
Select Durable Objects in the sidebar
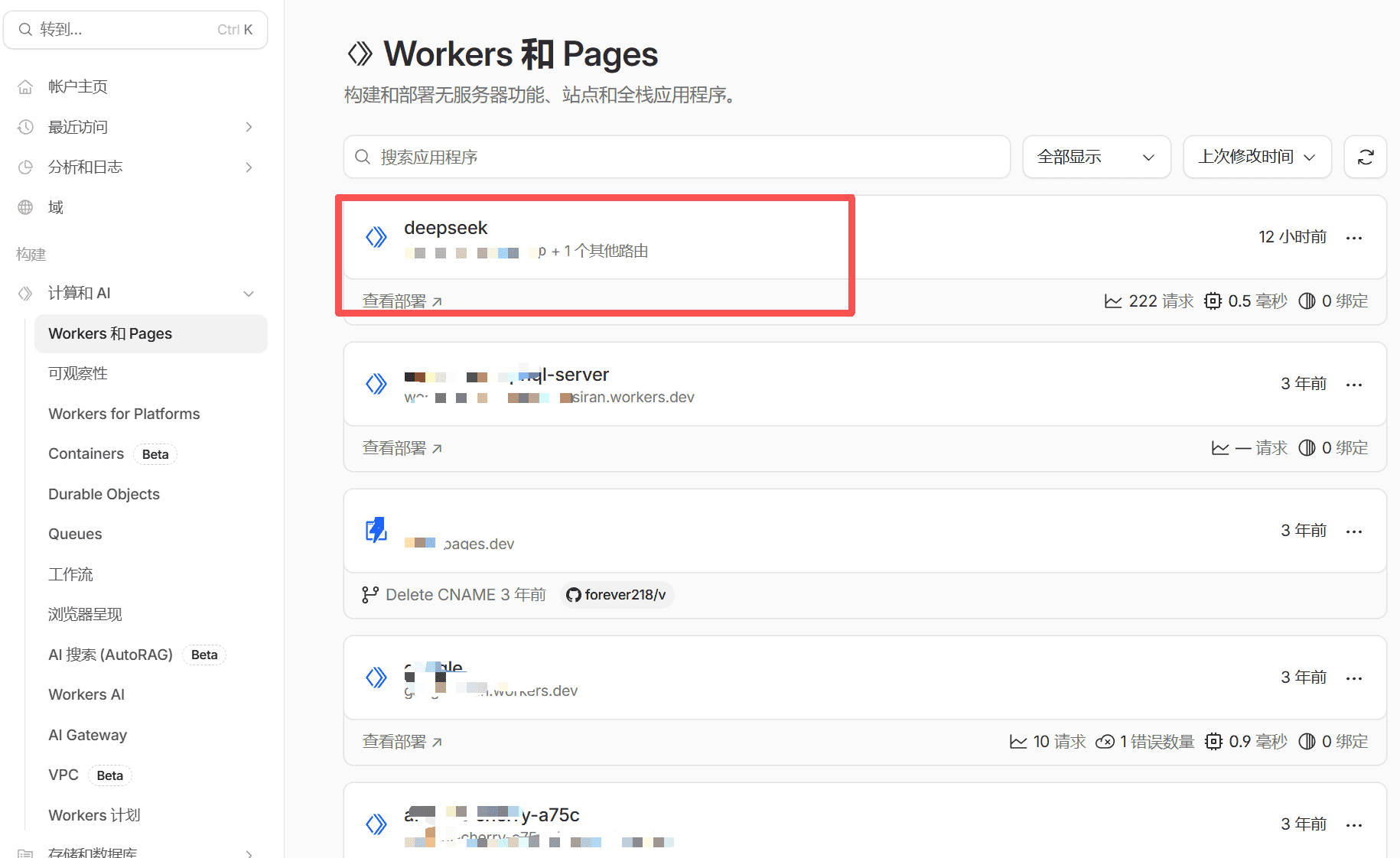point(104,494)
